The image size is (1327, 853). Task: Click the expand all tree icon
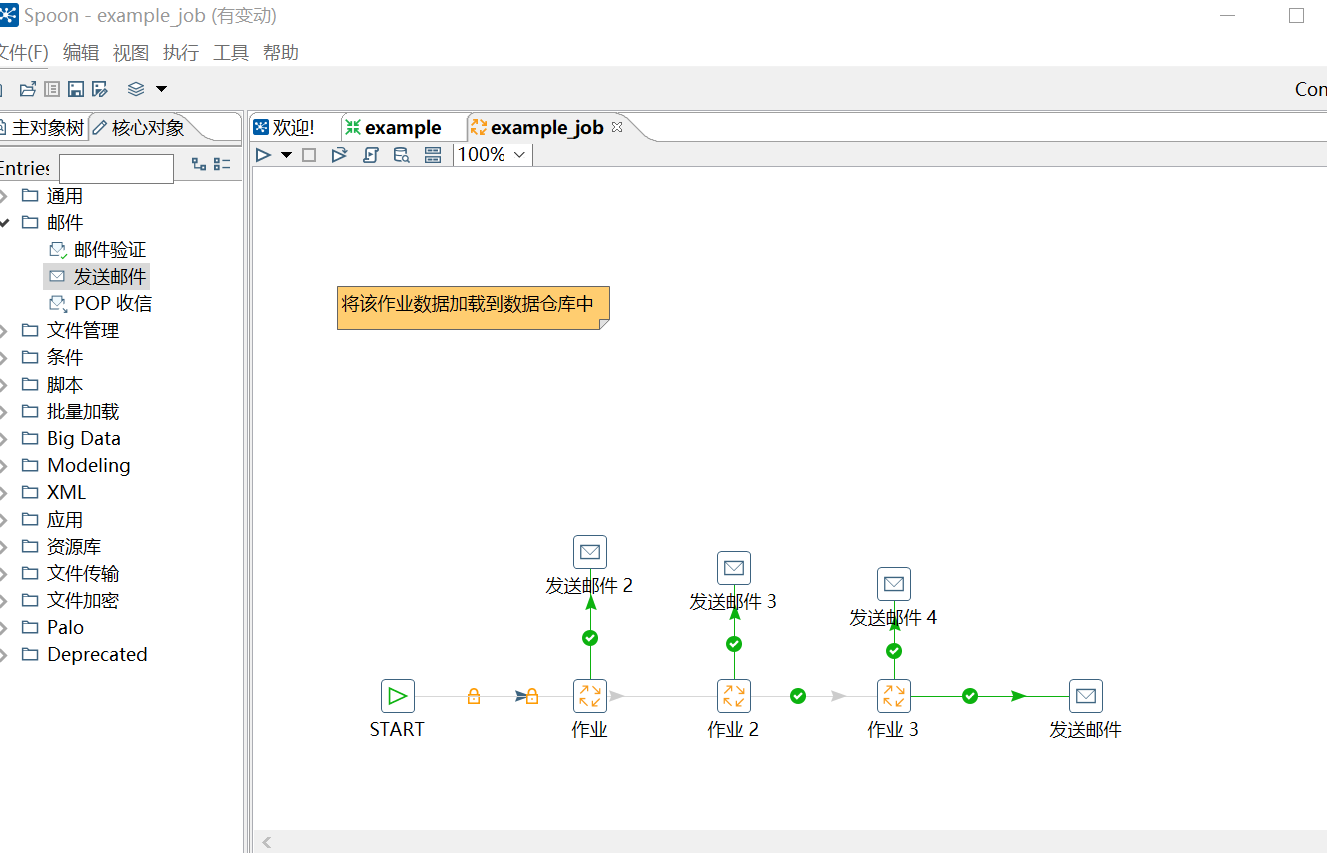click(199, 164)
